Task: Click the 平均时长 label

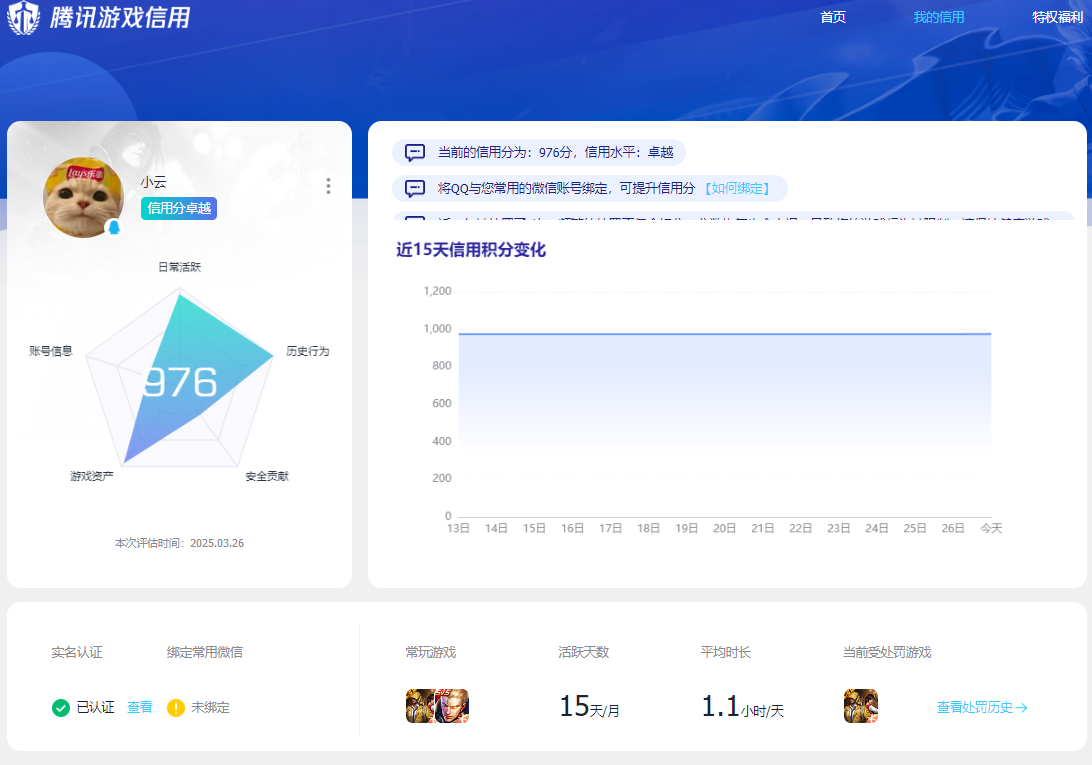Action: click(x=726, y=652)
